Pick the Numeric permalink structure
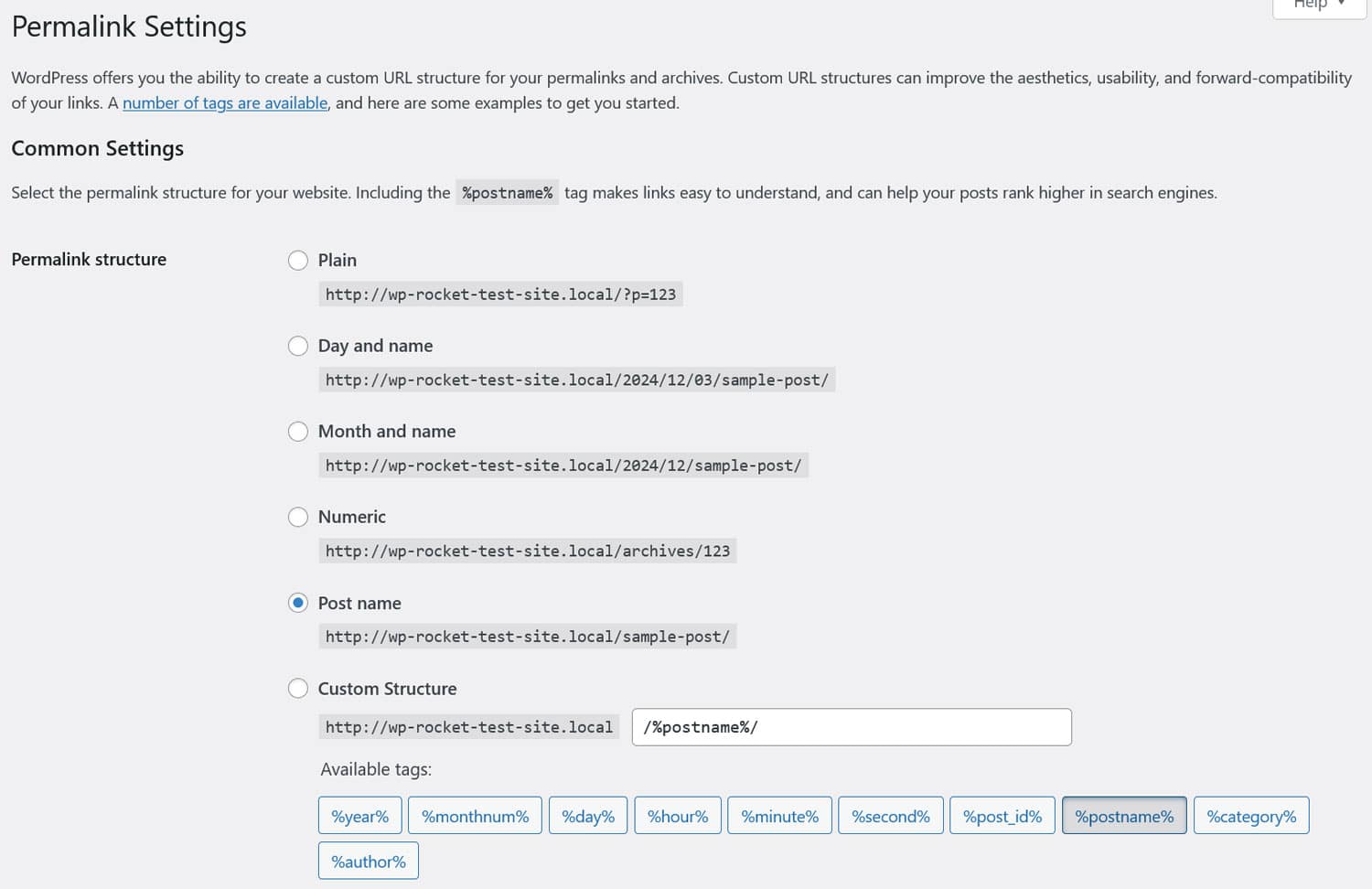1372x889 pixels. (x=298, y=517)
